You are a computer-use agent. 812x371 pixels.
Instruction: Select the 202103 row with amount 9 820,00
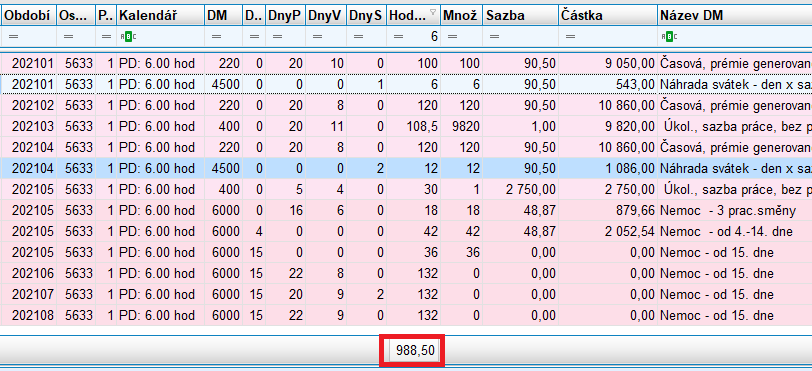406,126
